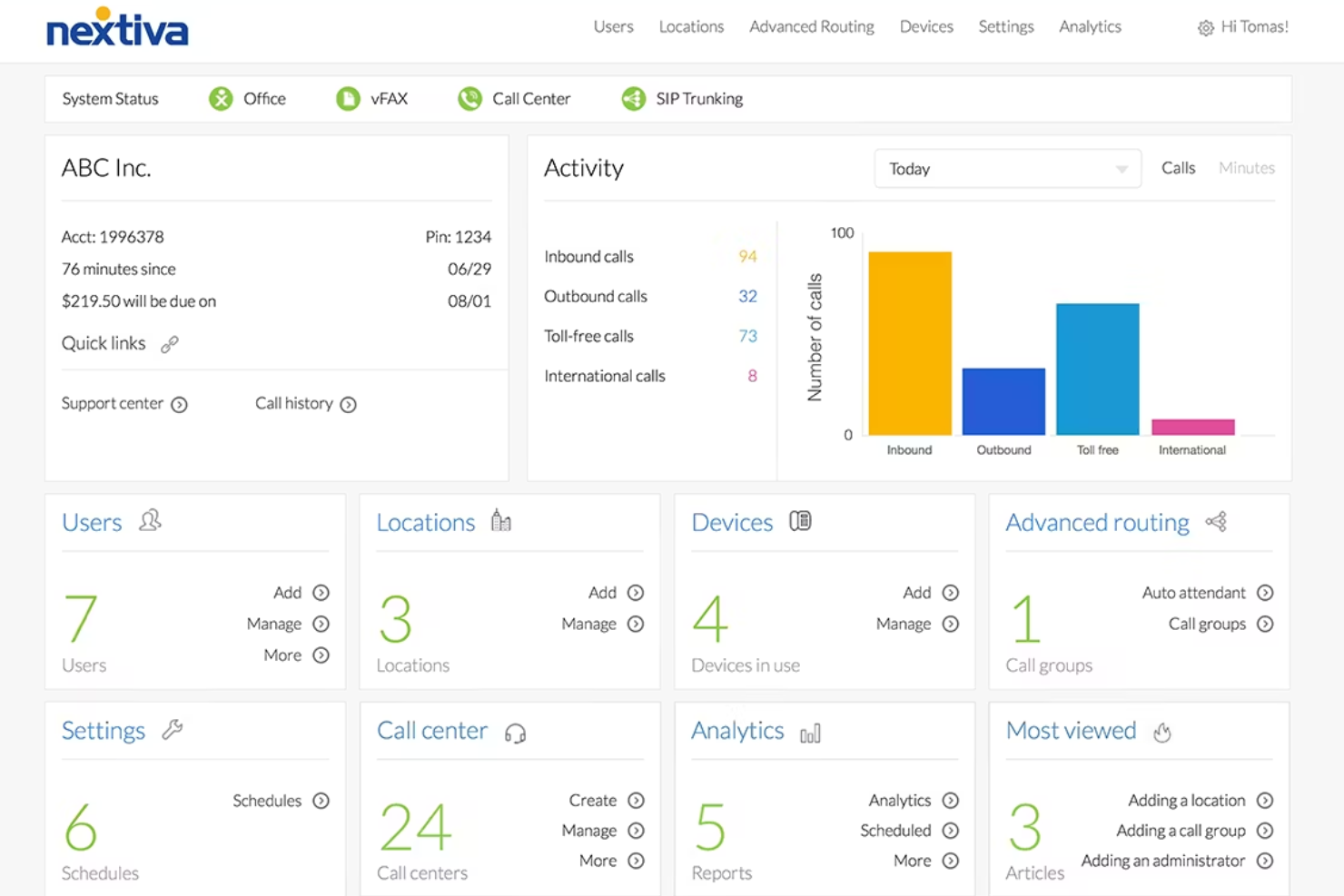
Task: Click the System Status label
Action: (110, 99)
